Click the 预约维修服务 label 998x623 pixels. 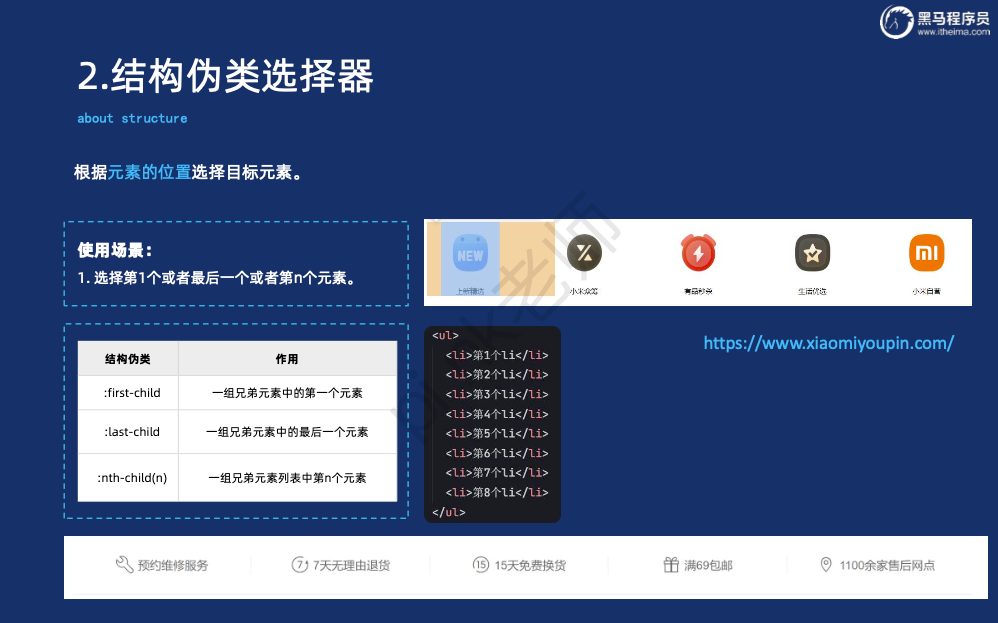(x=173, y=565)
